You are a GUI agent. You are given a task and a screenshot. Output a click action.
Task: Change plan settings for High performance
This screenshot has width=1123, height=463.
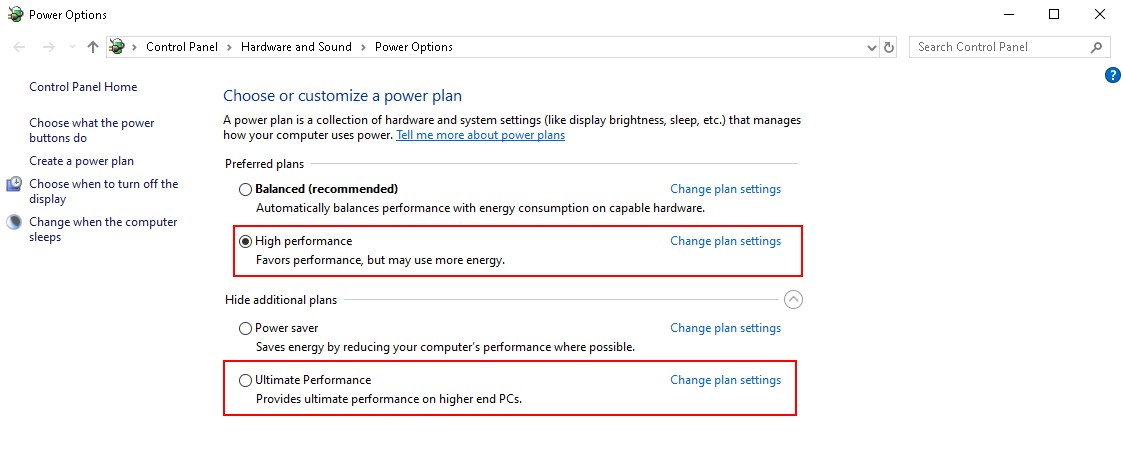pos(725,241)
